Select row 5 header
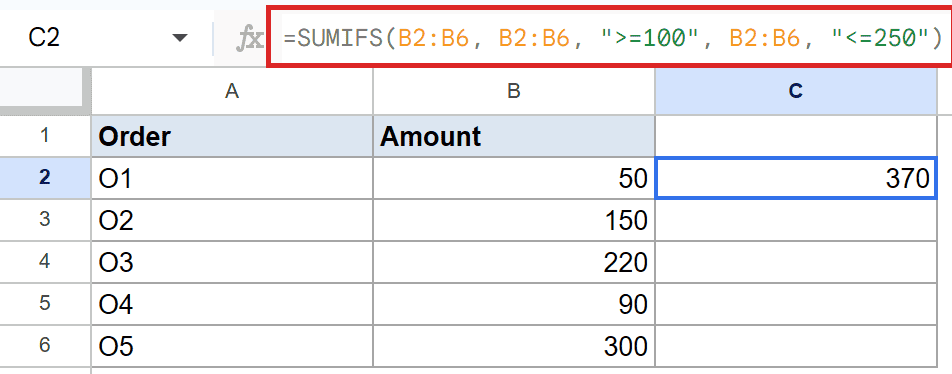 (x=45, y=304)
